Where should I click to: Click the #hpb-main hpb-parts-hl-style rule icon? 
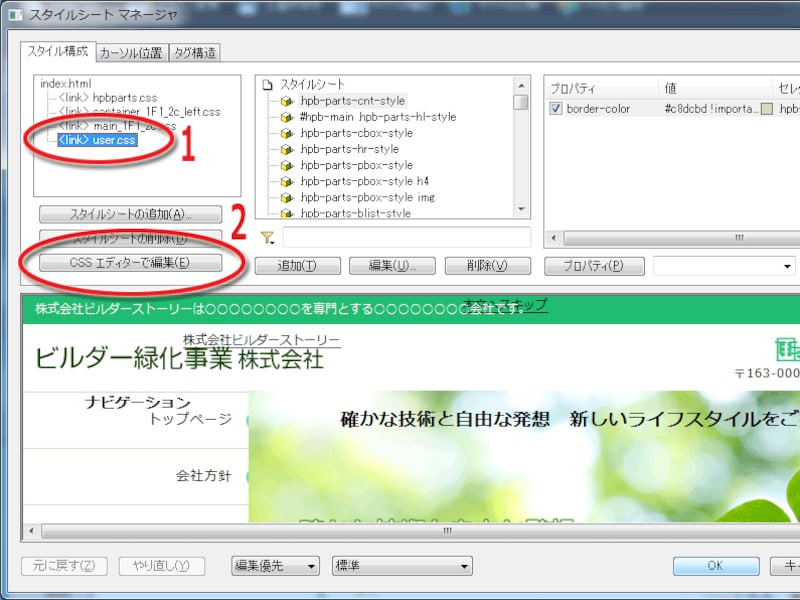(x=287, y=117)
